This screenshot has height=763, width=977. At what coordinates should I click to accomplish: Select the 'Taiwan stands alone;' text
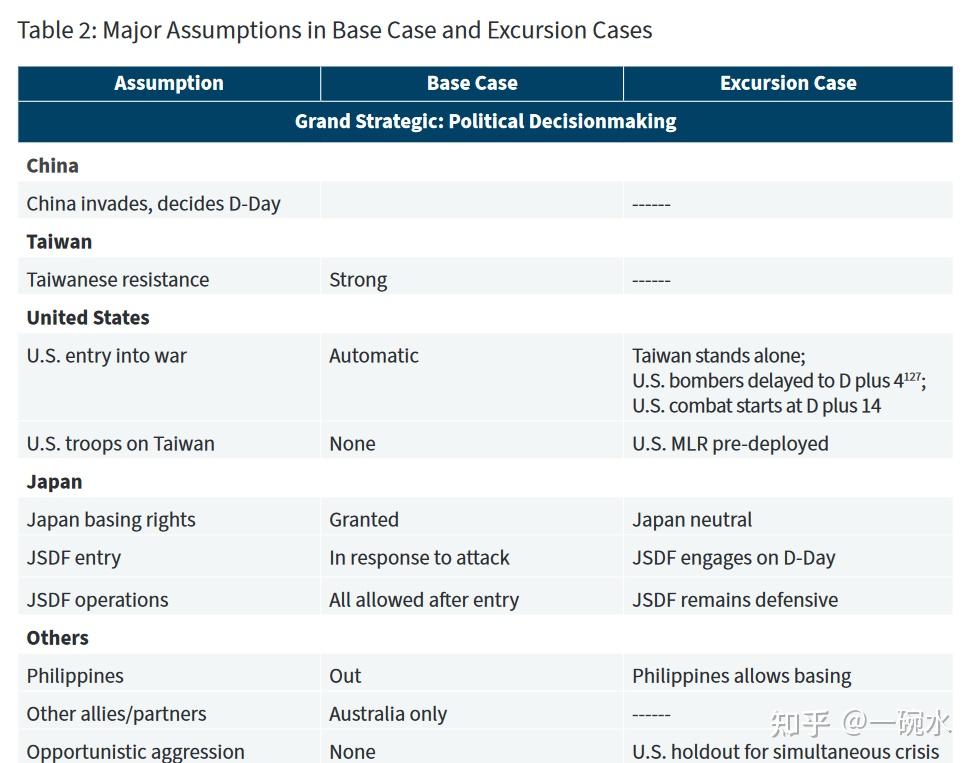(718, 356)
